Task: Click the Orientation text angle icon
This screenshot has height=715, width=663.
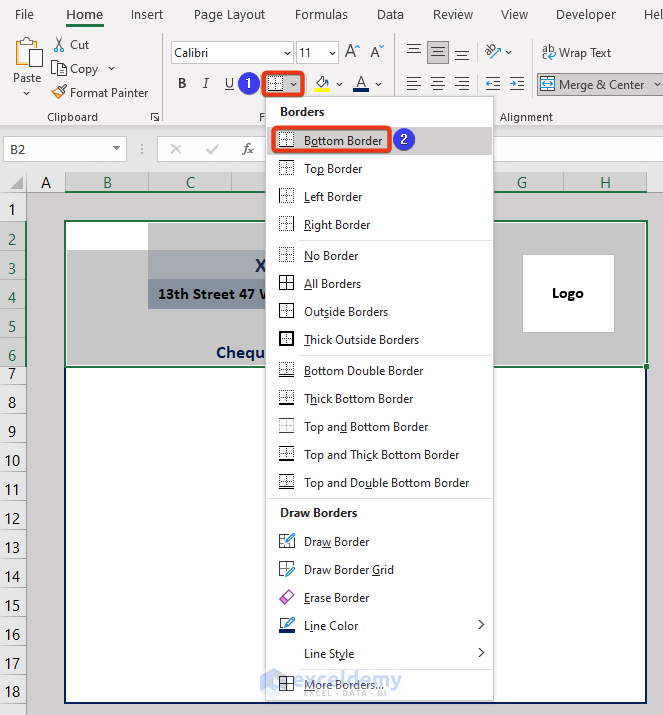Action: (493, 52)
